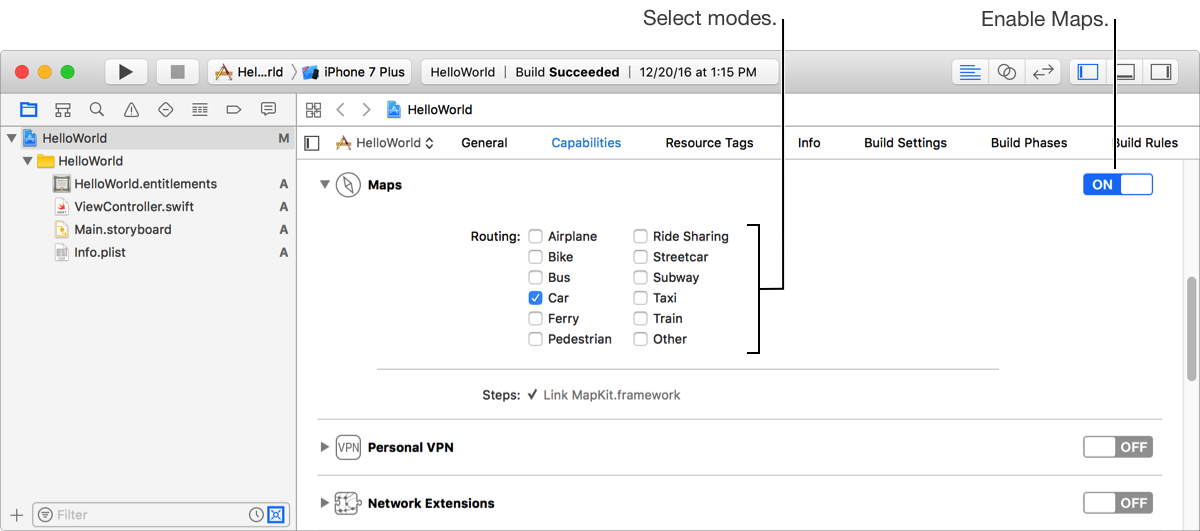This screenshot has width=1200, height=531.
Task: Hide the left Navigator panel icon
Action: tap(1089, 72)
